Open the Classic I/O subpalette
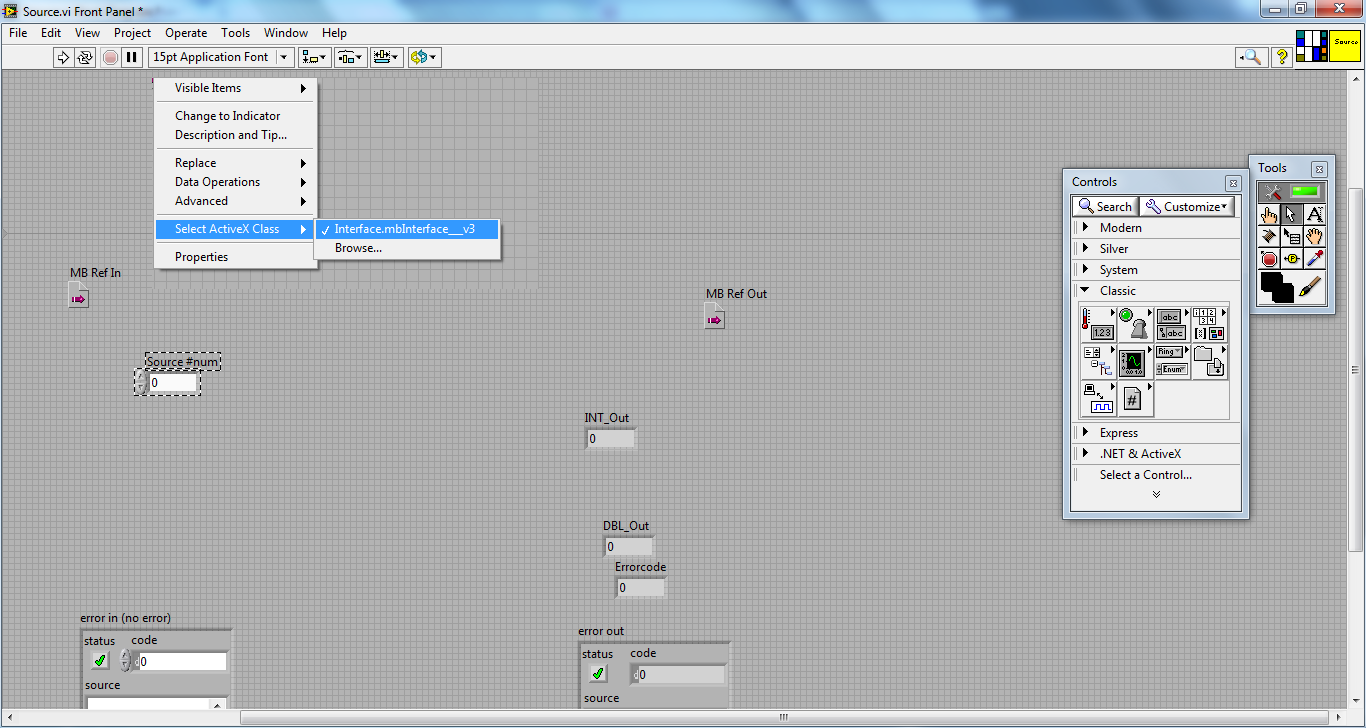The image size is (1366, 728). coord(1098,399)
